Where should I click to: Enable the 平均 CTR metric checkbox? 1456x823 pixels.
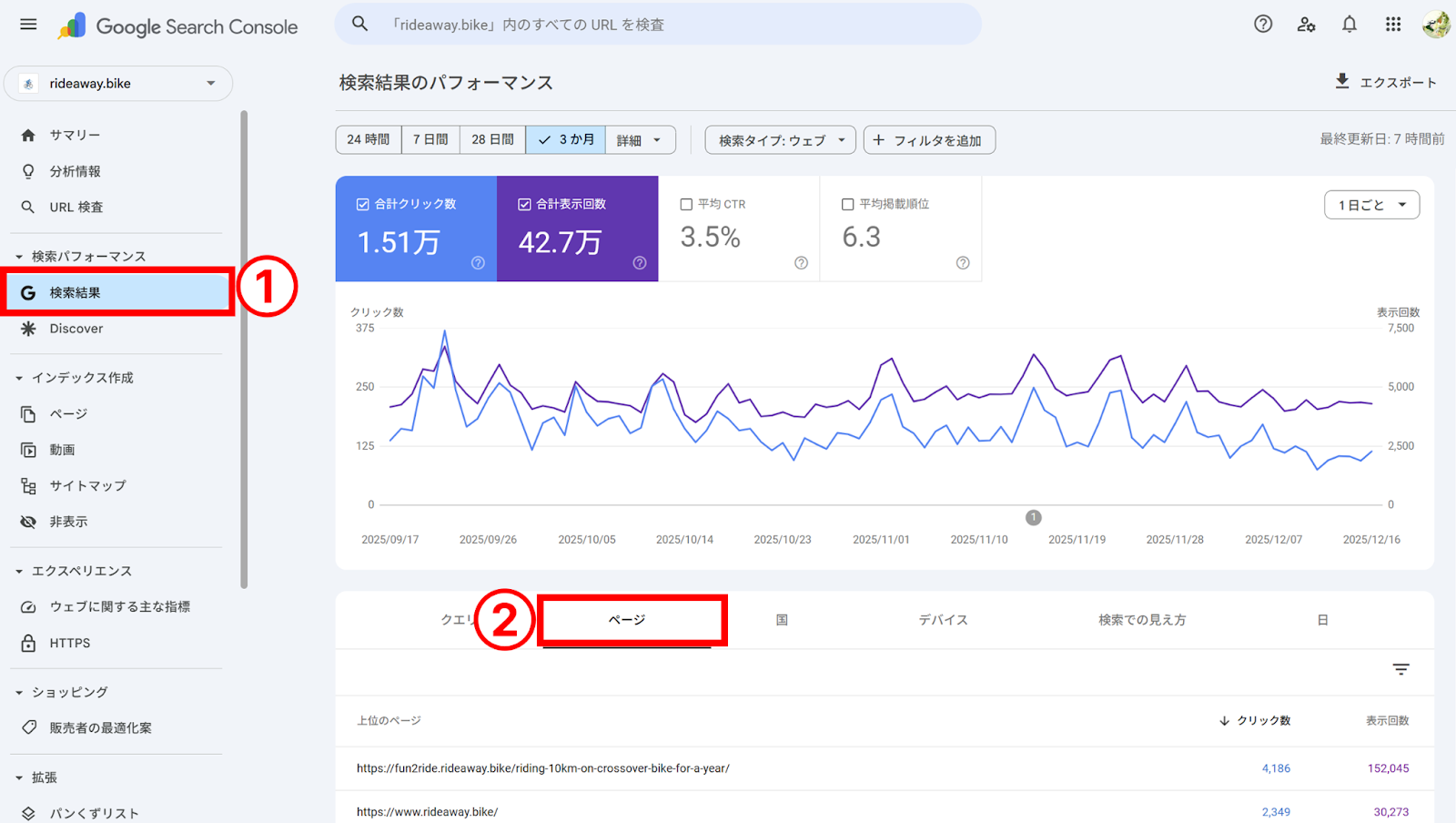pyautogui.click(x=686, y=204)
